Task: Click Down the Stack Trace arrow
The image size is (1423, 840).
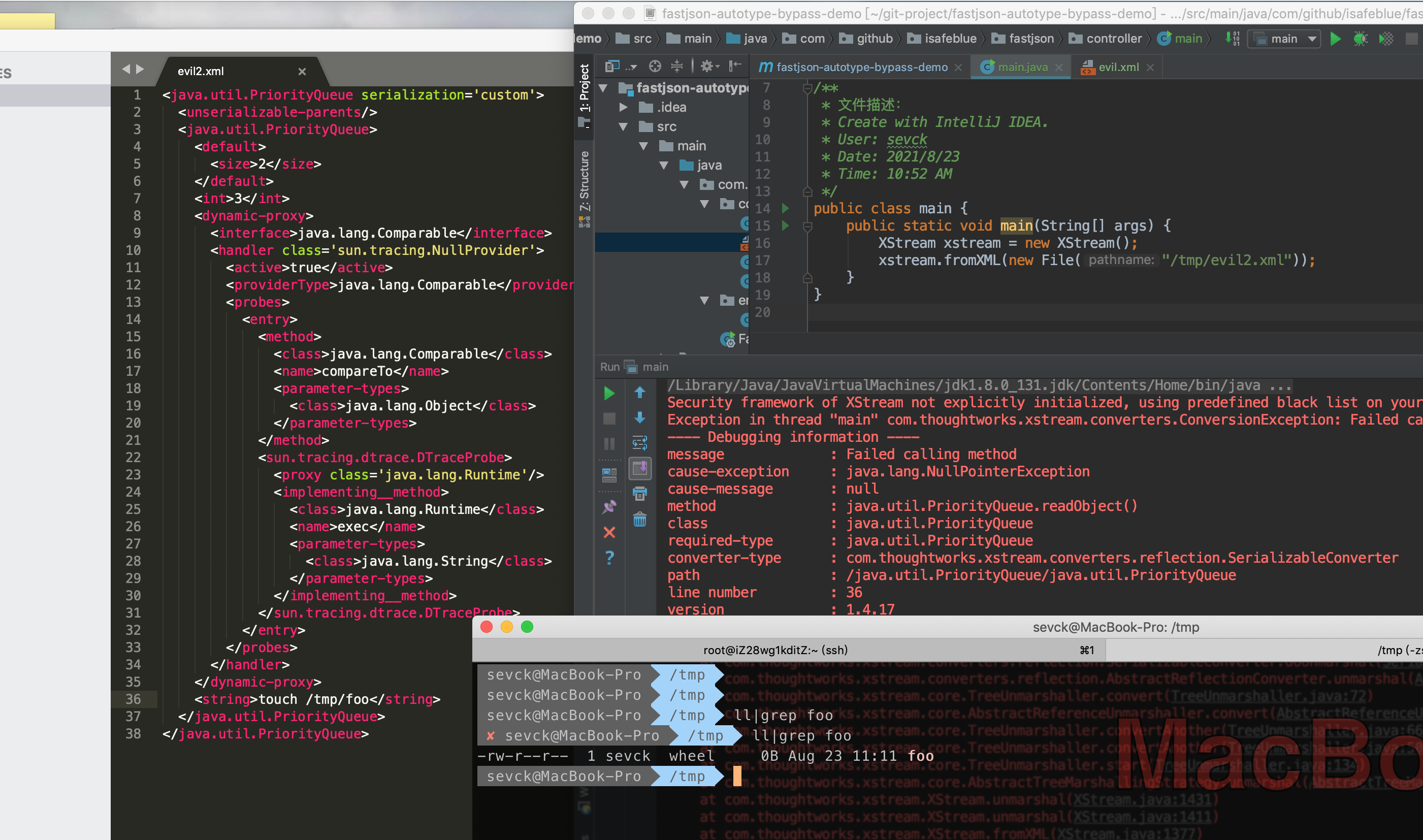Action: tap(639, 418)
